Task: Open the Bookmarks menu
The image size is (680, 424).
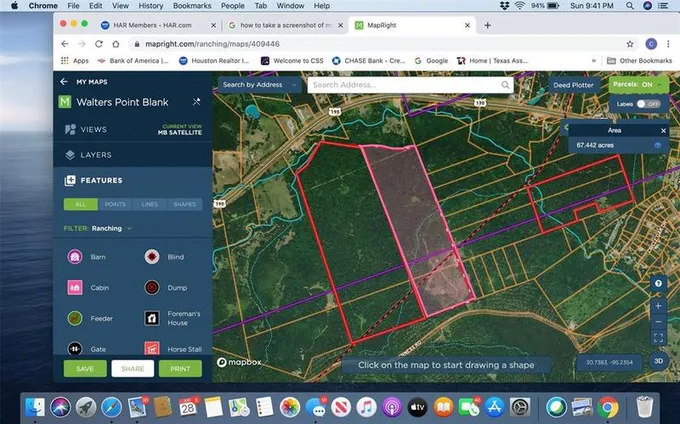Action: pos(192,6)
